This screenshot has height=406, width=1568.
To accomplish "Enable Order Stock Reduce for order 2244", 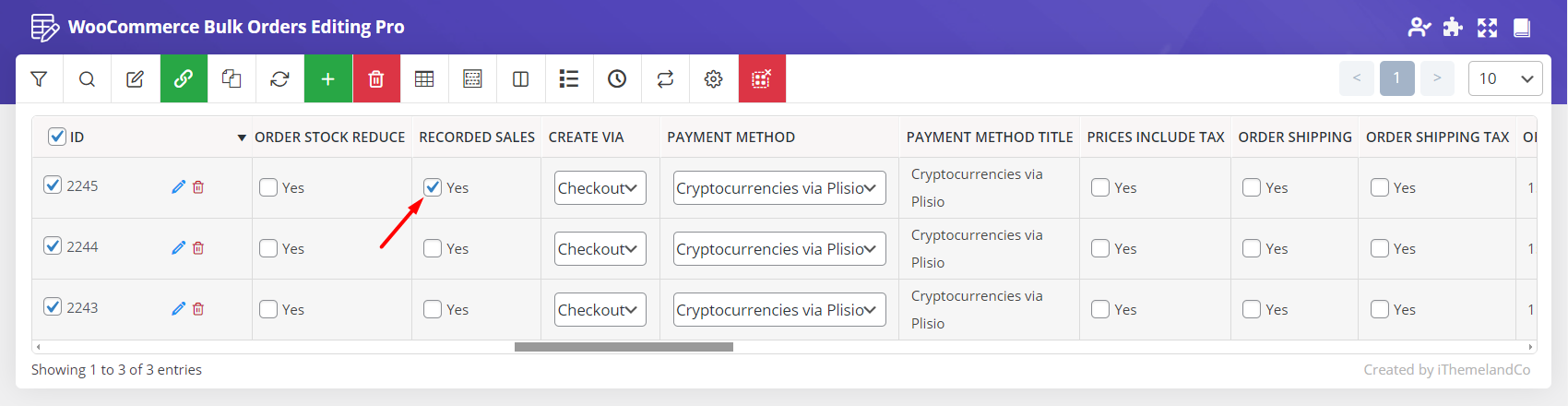I will 268,248.
